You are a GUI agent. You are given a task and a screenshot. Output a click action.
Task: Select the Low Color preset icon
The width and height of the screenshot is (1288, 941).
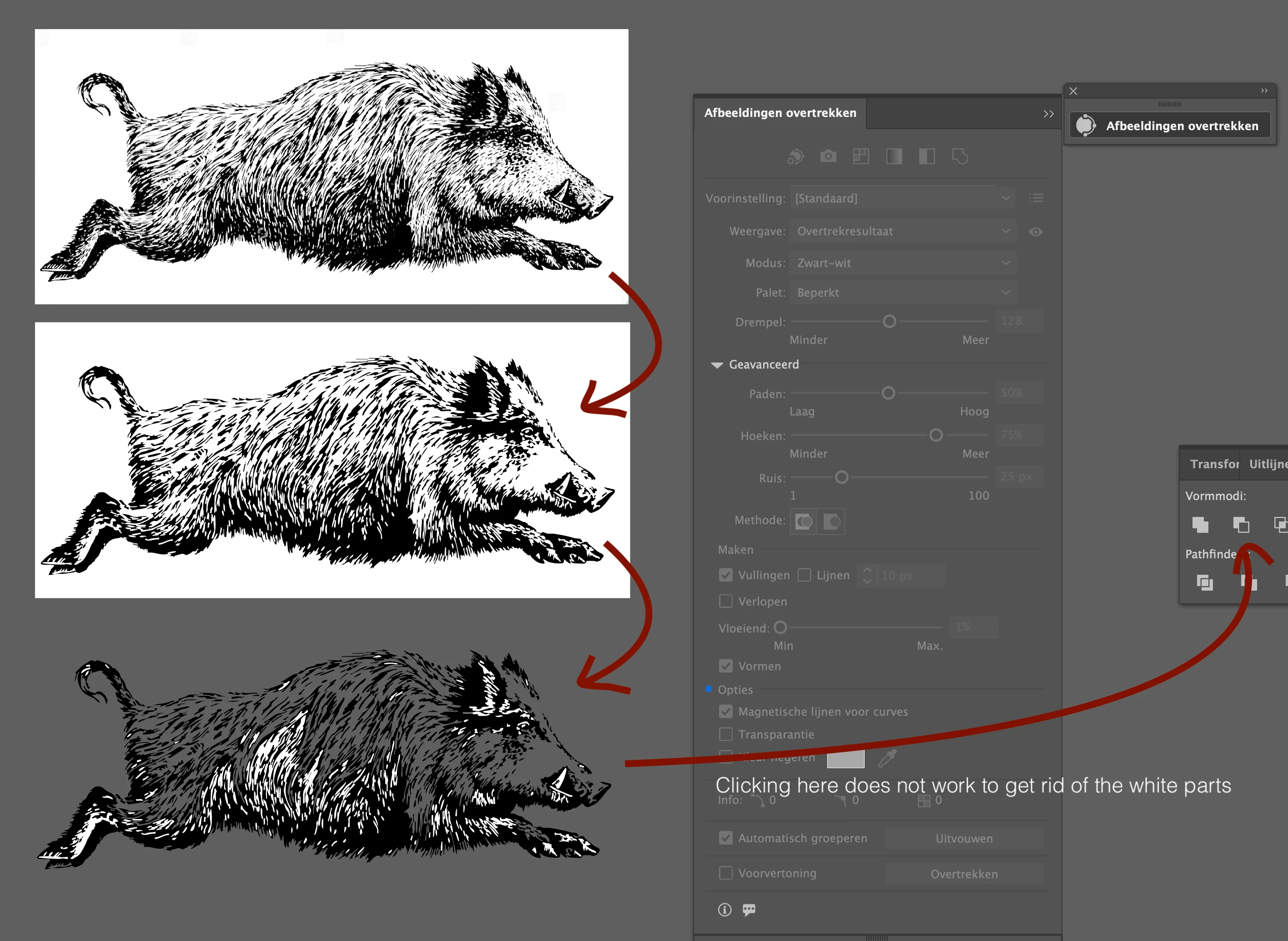click(x=861, y=156)
